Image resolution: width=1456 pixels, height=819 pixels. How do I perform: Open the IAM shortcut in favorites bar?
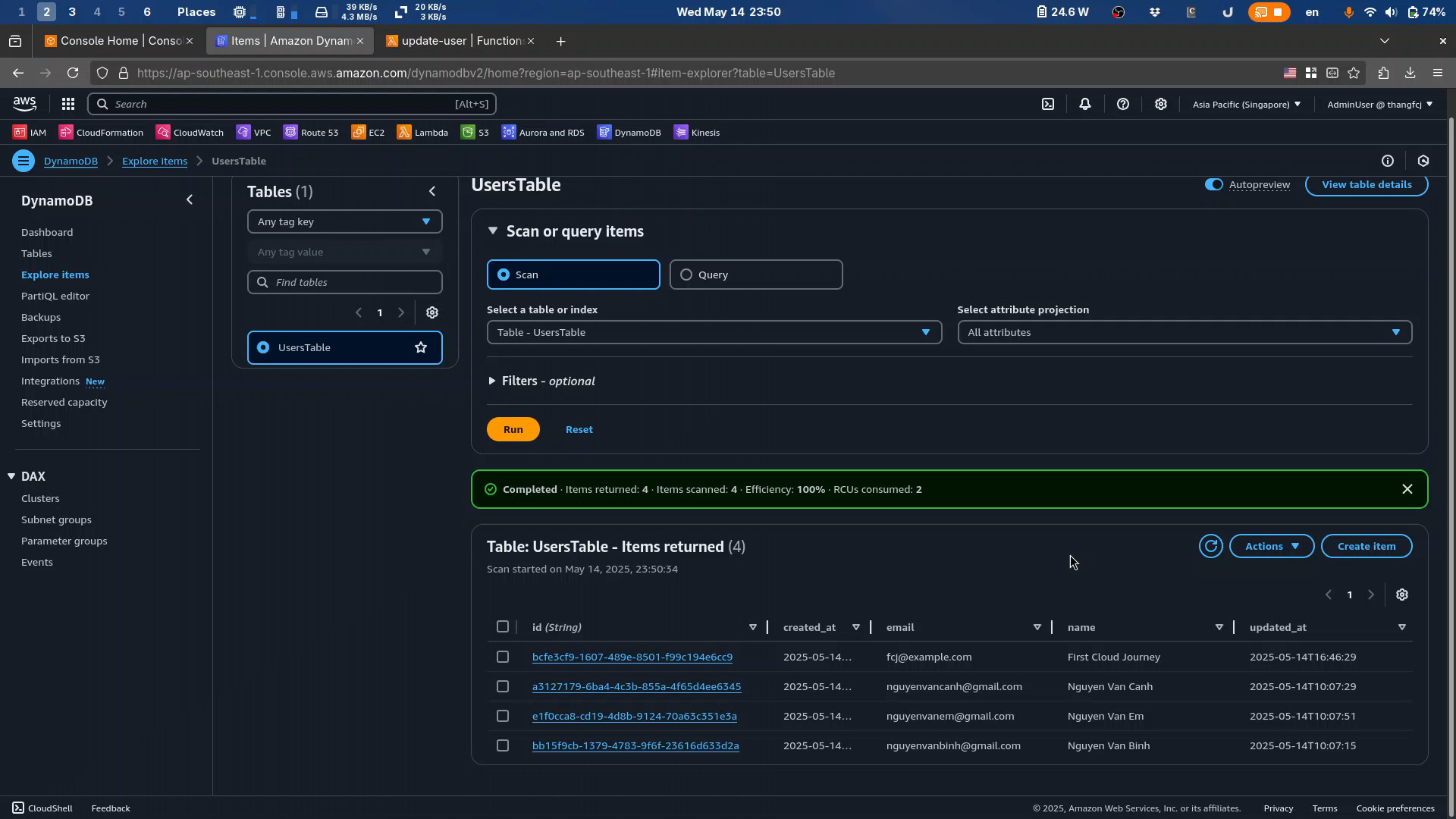(x=30, y=132)
